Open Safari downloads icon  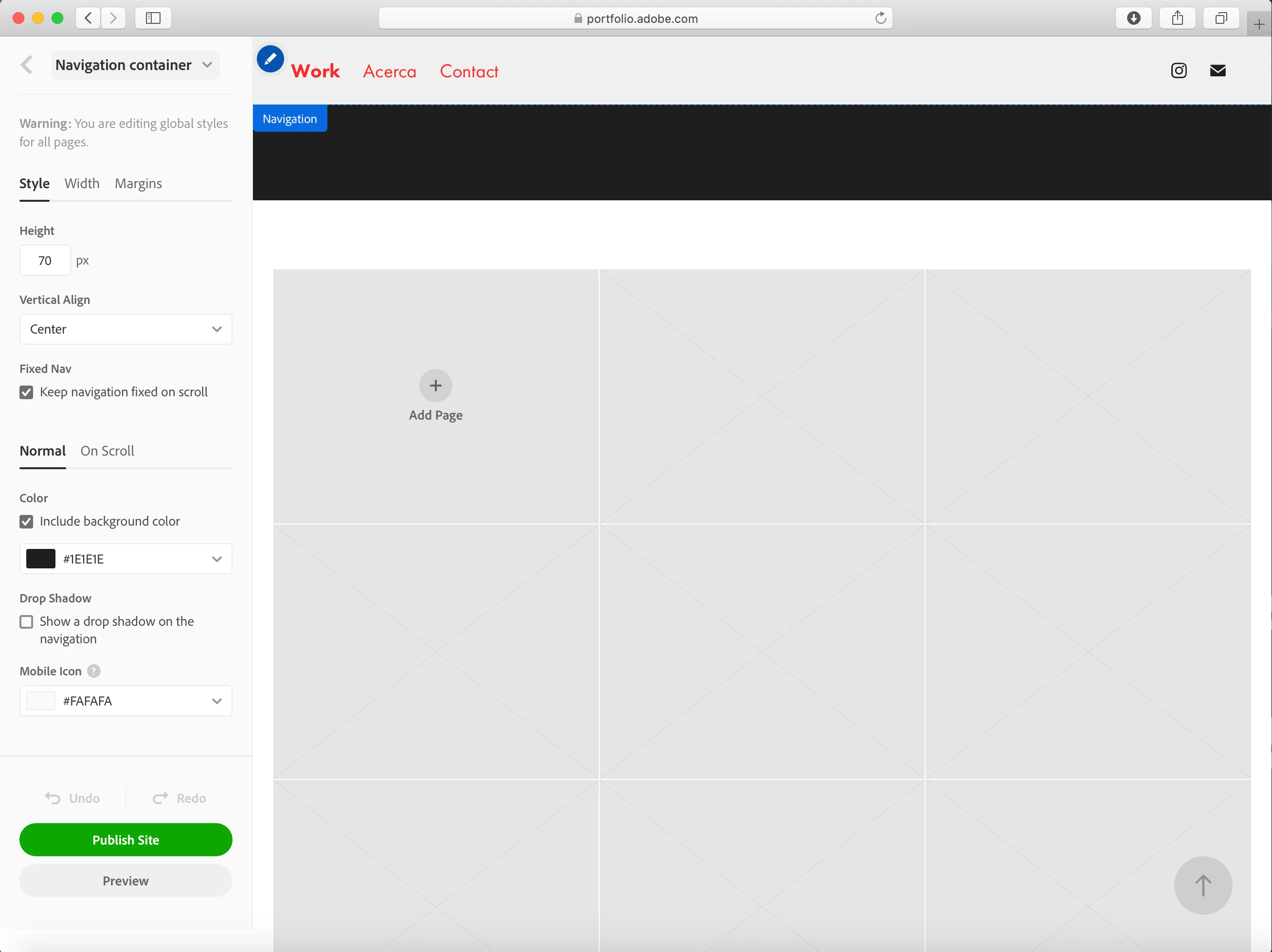[1133, 18]
